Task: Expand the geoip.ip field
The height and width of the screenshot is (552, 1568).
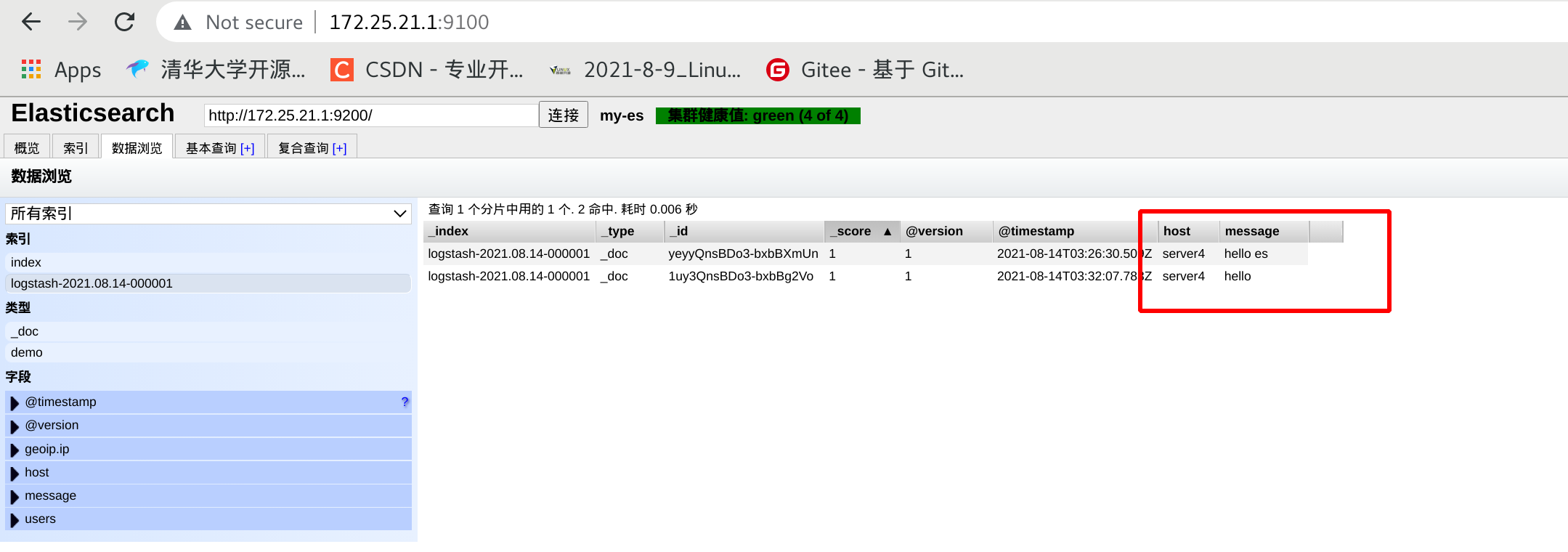Action: pos(15,450)
